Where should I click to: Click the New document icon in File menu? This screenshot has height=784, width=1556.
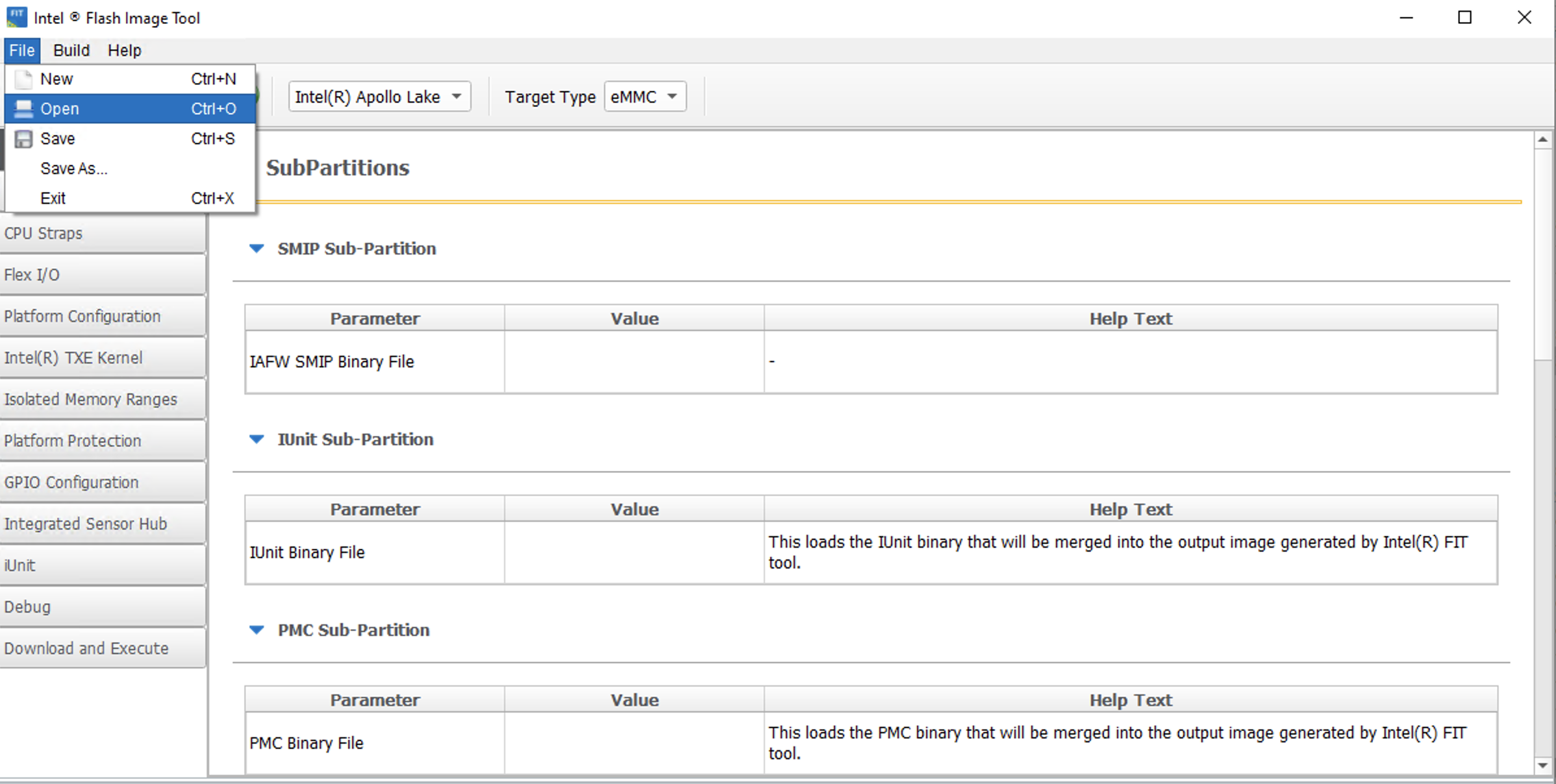[x=23, y=79]
